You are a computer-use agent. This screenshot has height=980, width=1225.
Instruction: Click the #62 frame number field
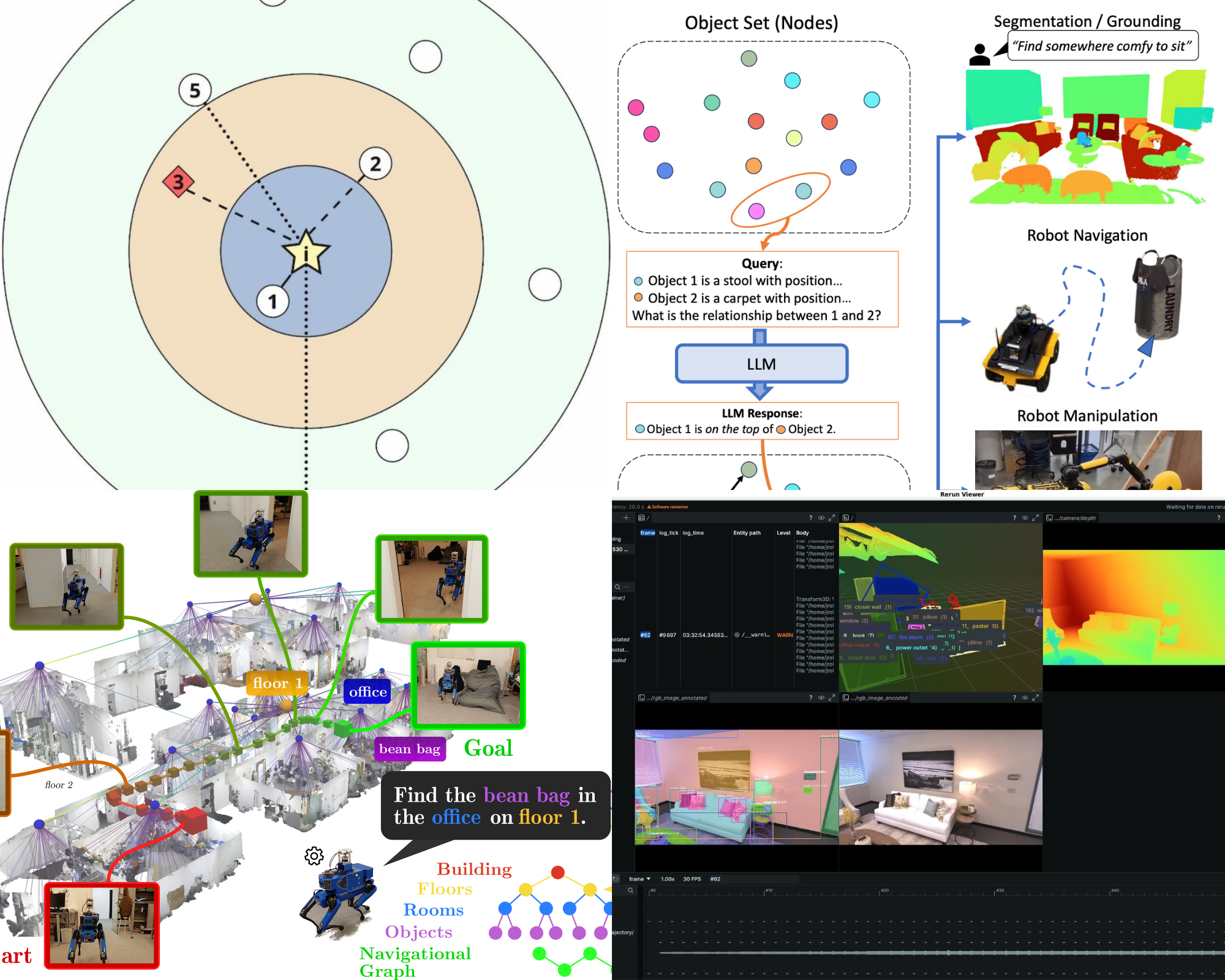click(715, 879)
